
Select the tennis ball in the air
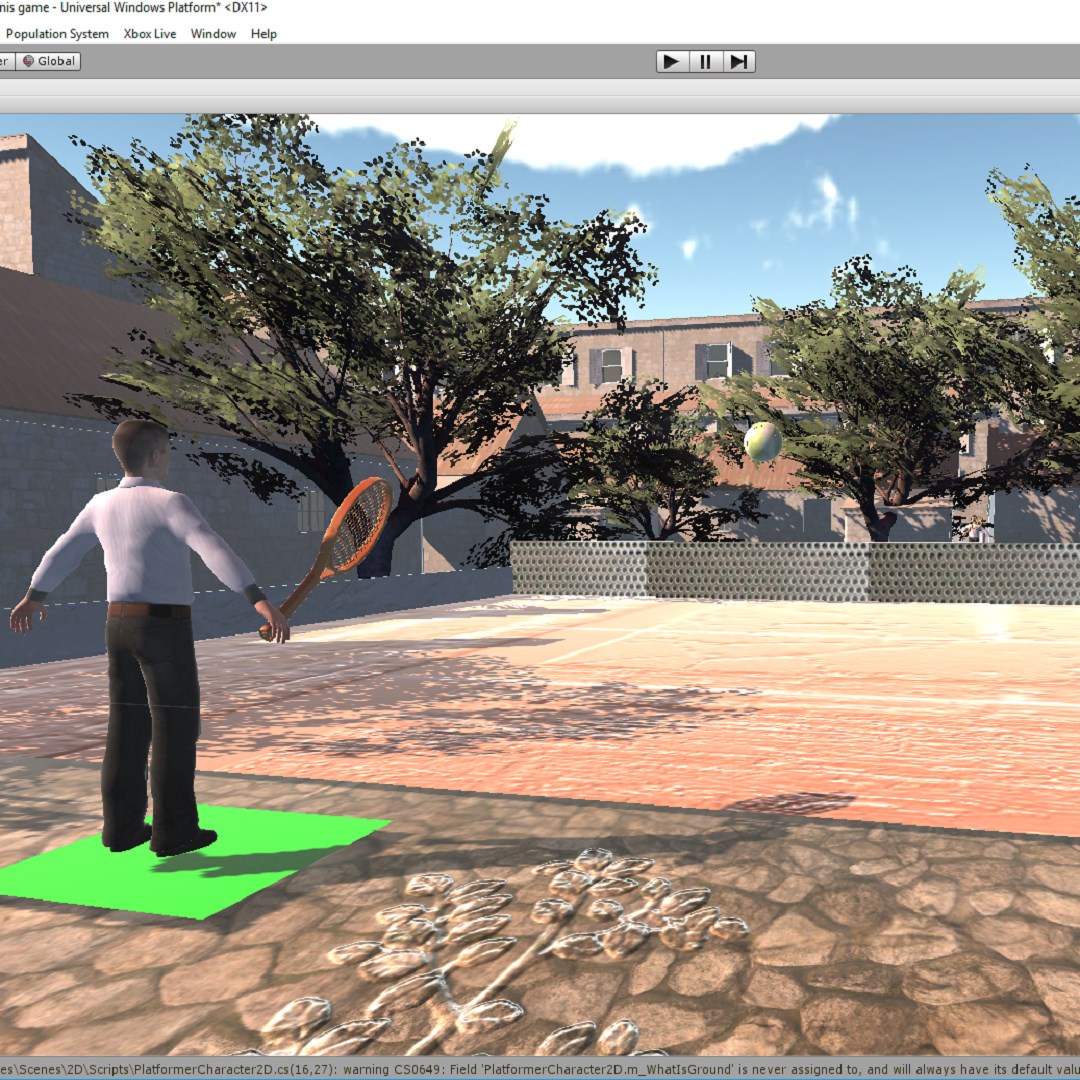(762, 442)
